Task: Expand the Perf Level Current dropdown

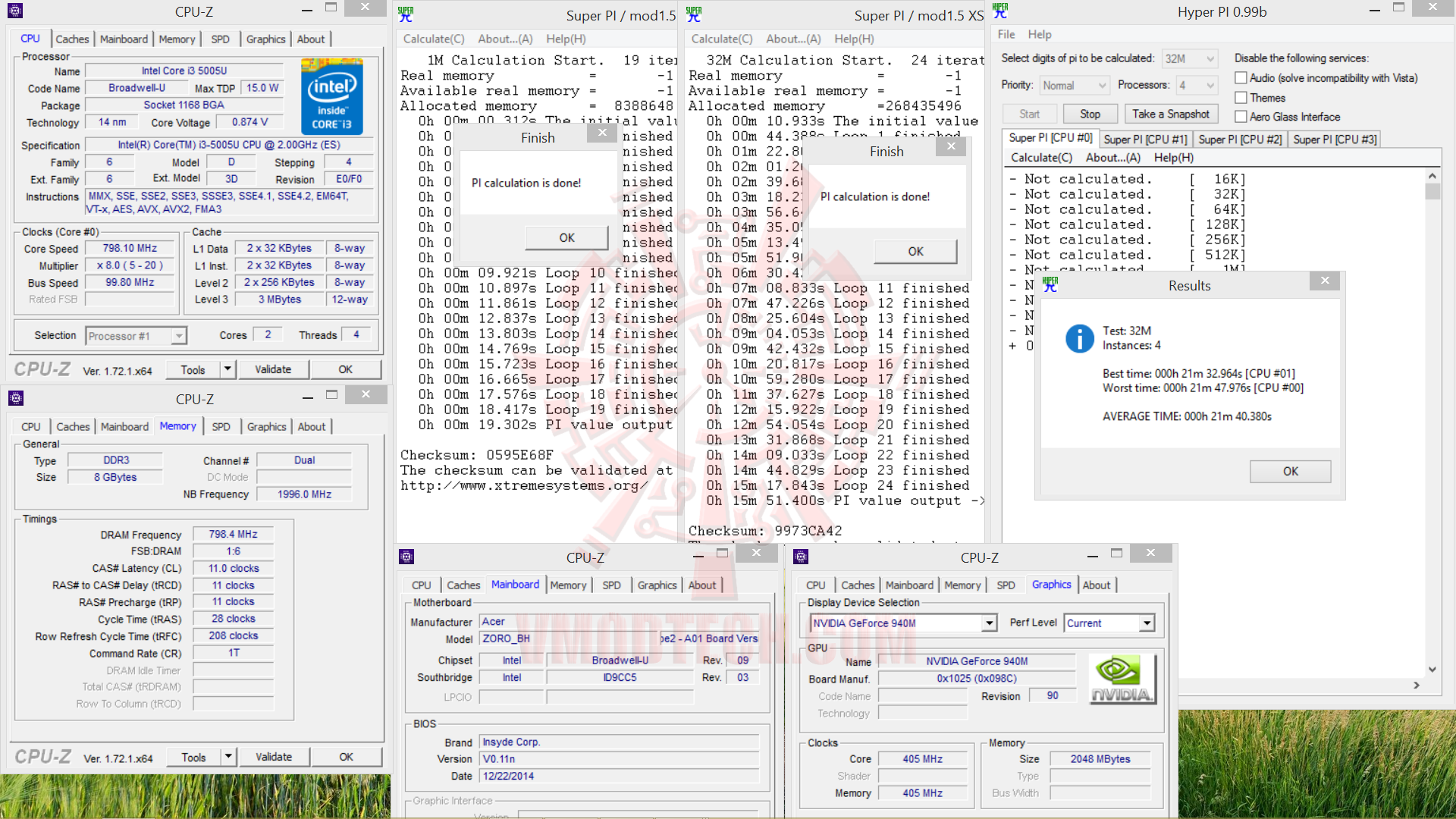Action: (1147, 623)
